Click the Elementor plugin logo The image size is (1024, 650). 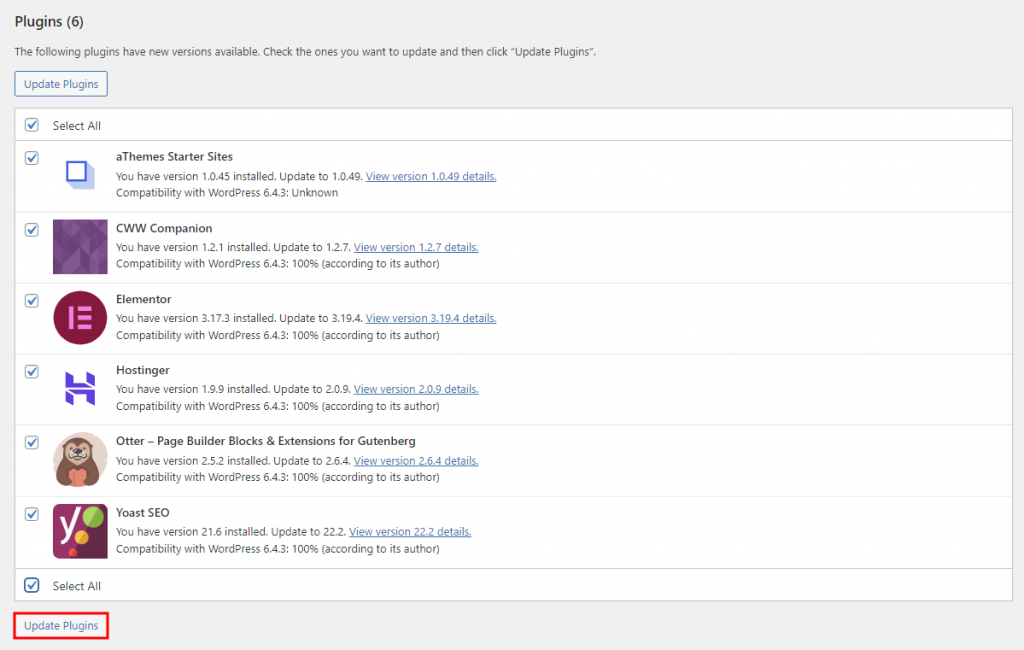[x=79, y=317]
